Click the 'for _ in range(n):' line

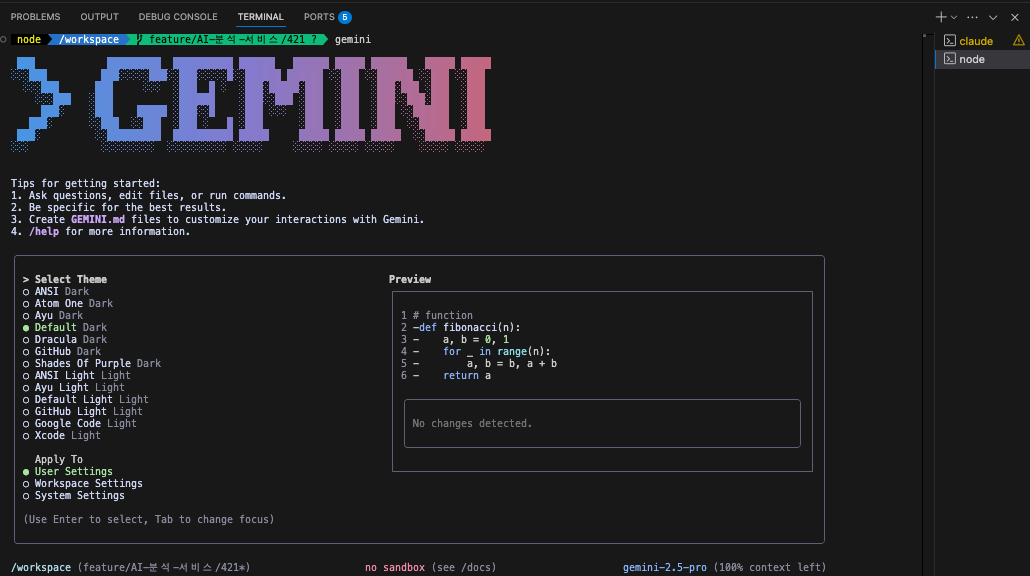pyautogui.click(x=497, y=351)
